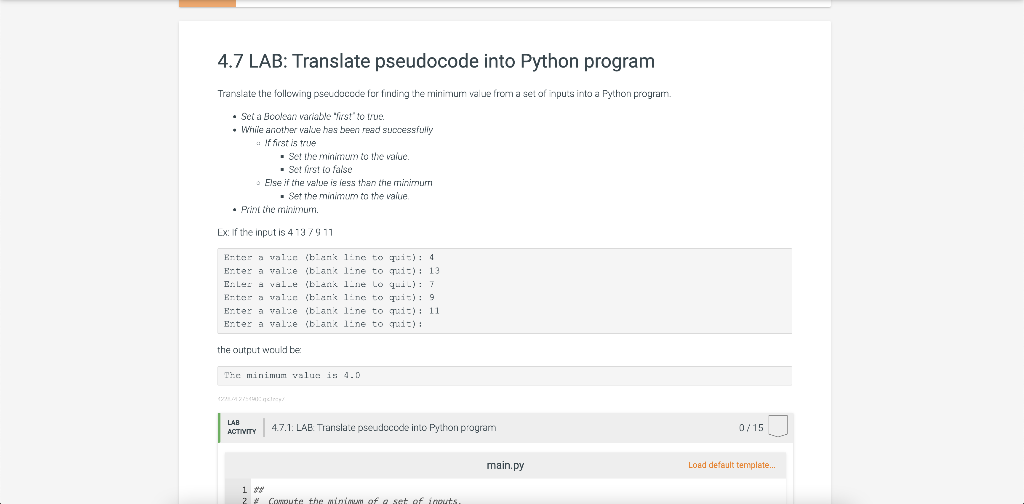The height and width of the screenshot is (504, 1024).
Task: Click 'While another value has been read' line
Action: [337, 130]
